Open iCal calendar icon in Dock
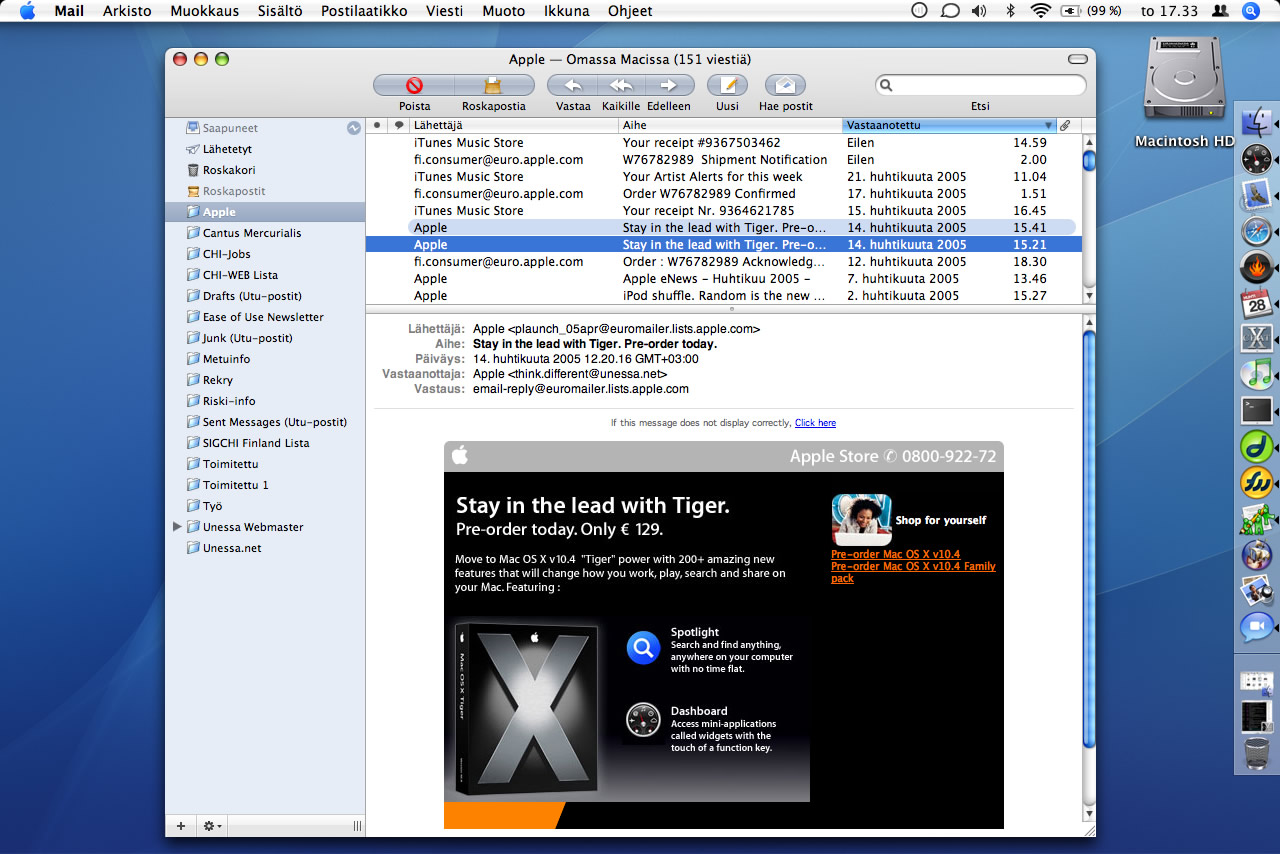Screen dimensions: 1280x854 1256,303
